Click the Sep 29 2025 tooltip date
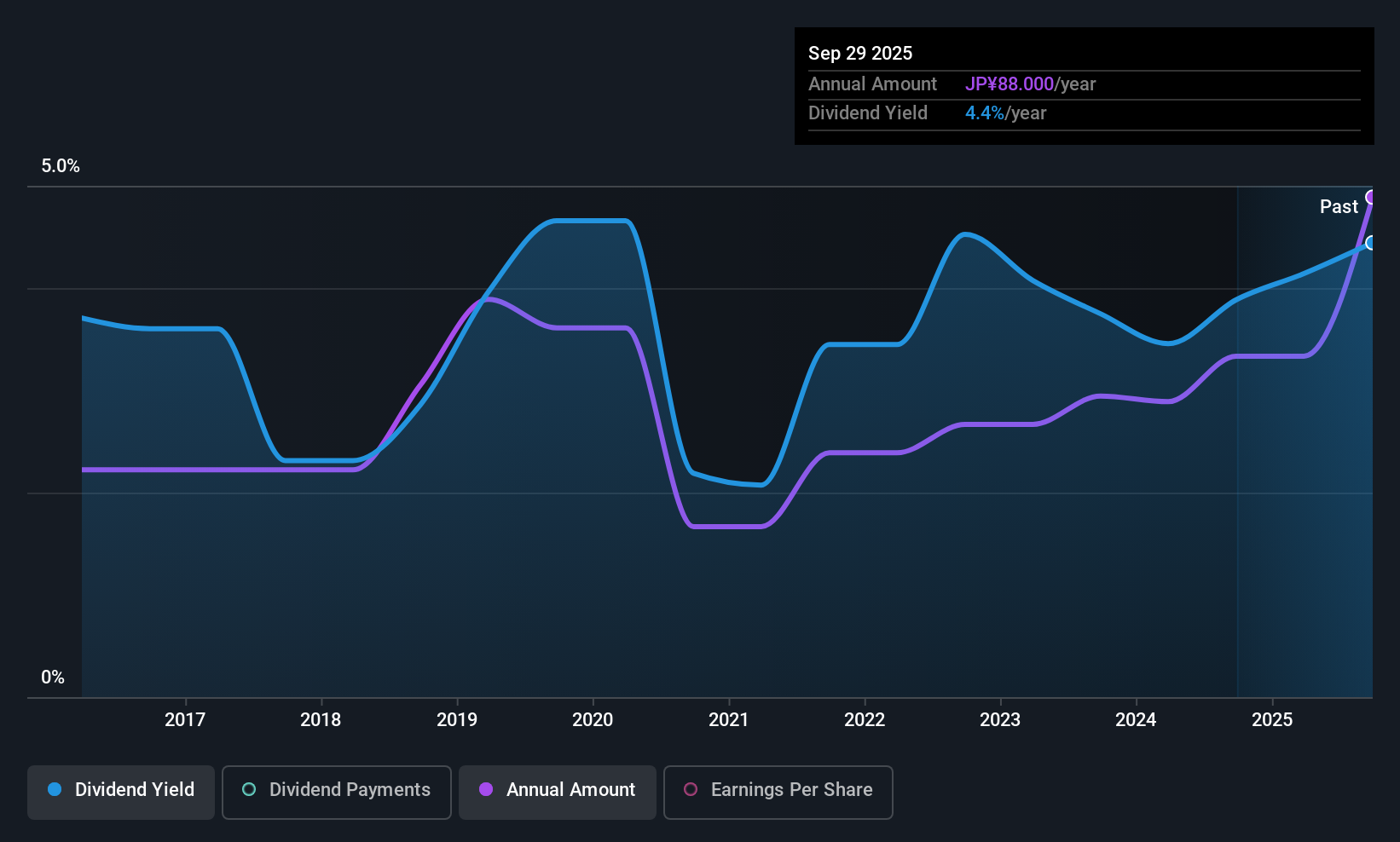 [x=860, y=53]
